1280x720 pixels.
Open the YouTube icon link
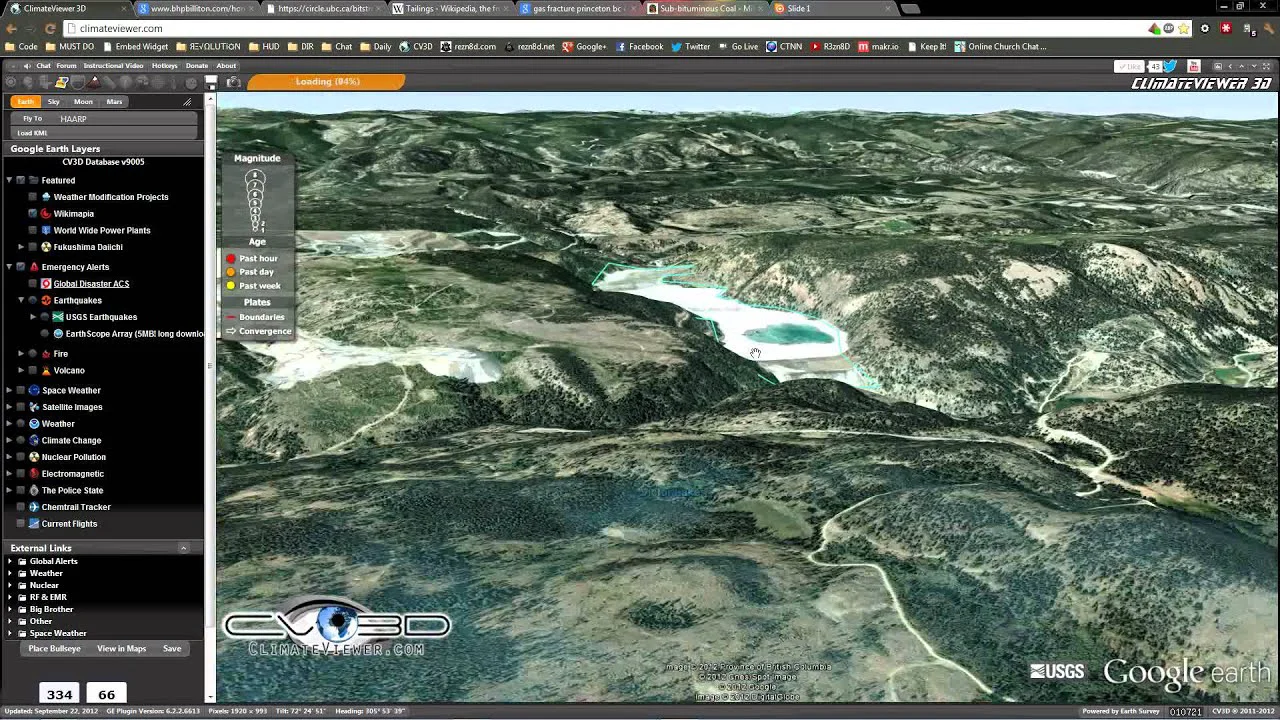[1193, 67]
